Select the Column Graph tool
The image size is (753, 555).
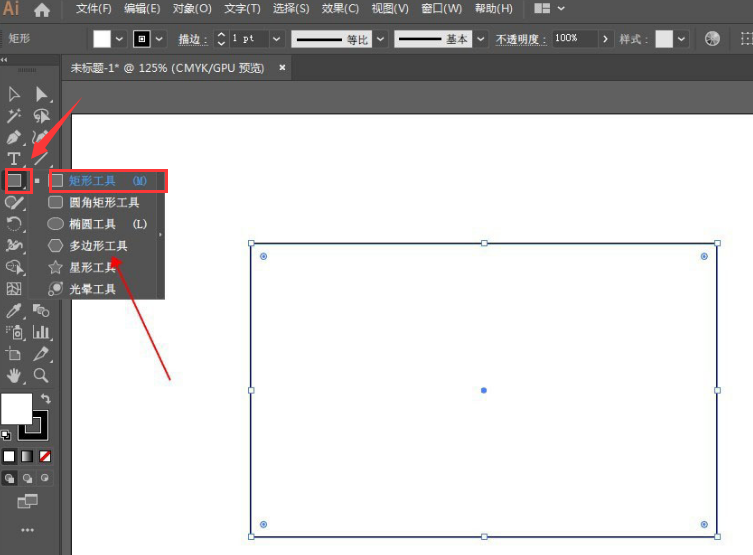(41, 332)
